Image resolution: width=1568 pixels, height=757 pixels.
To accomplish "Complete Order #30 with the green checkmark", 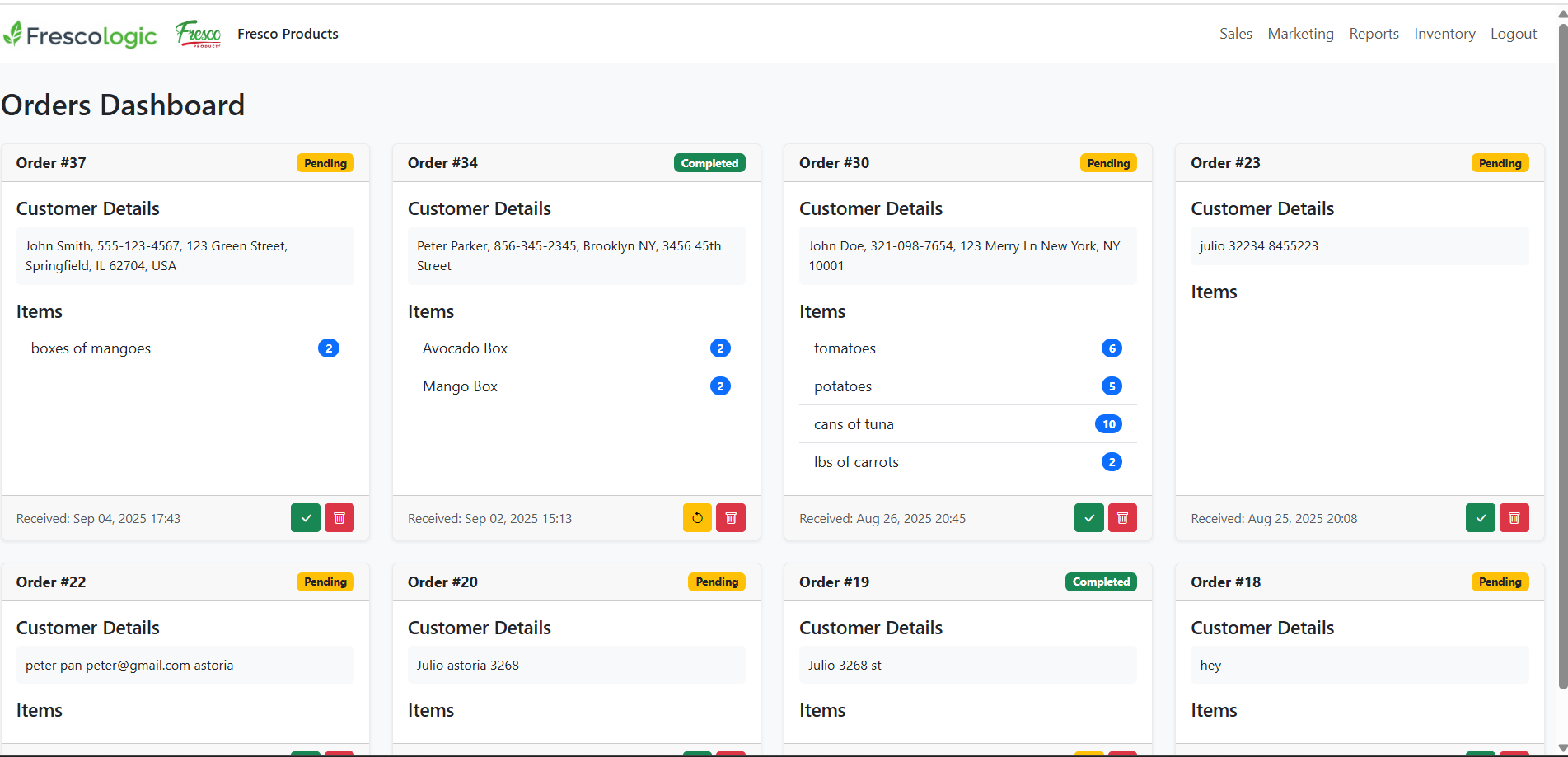I will 1088,518.
